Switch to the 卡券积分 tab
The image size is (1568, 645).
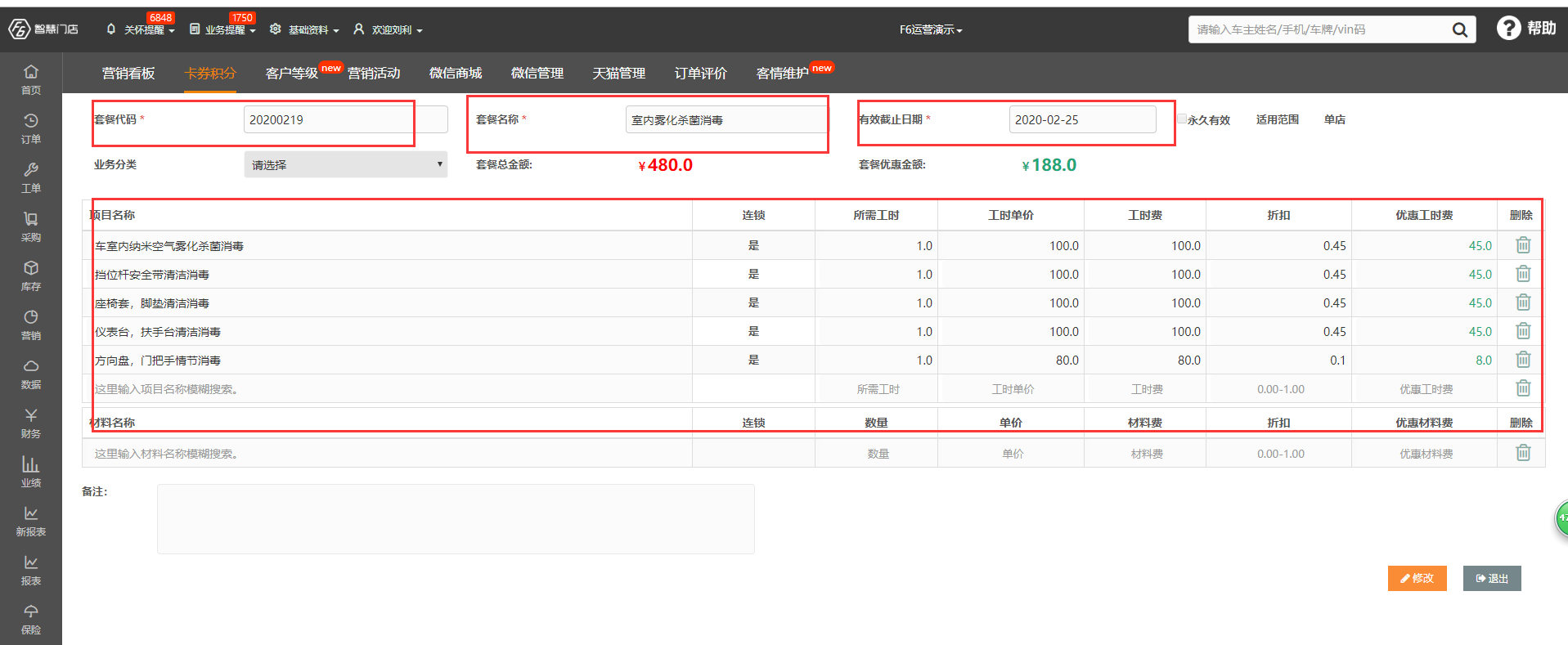(210, 74)
